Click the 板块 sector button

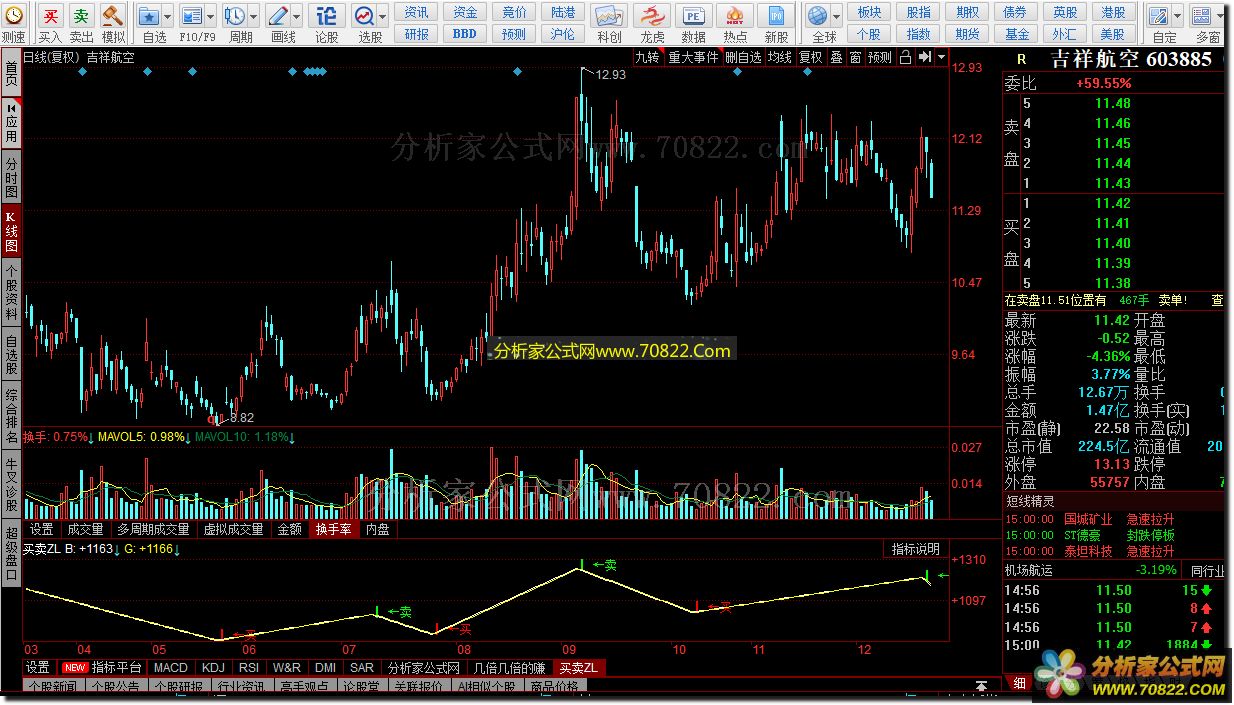870,12
